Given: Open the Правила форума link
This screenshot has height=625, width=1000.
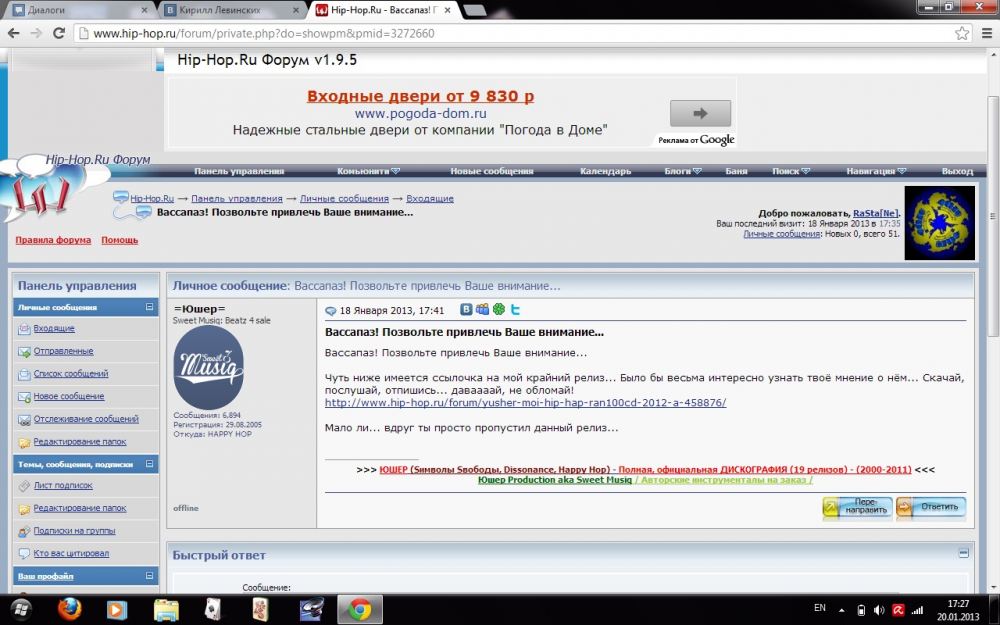Looking at the screenshot, I should (x=53, y=240).
